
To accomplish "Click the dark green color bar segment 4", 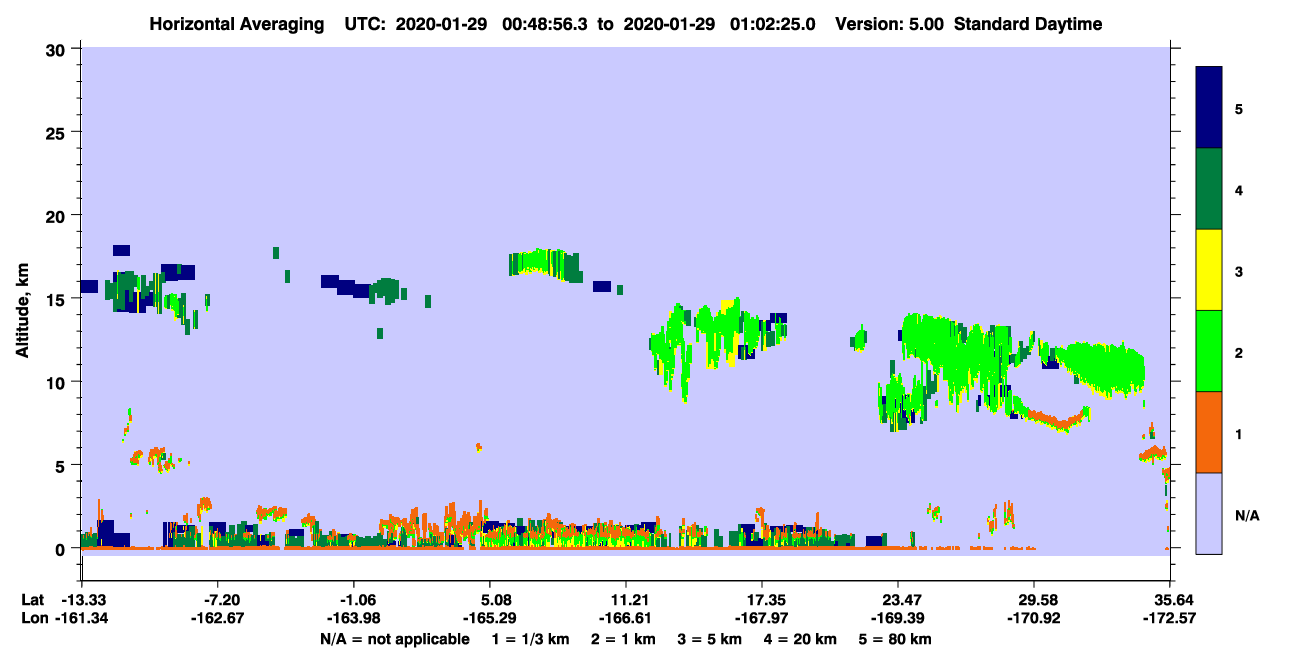I will click(1209, 189).
